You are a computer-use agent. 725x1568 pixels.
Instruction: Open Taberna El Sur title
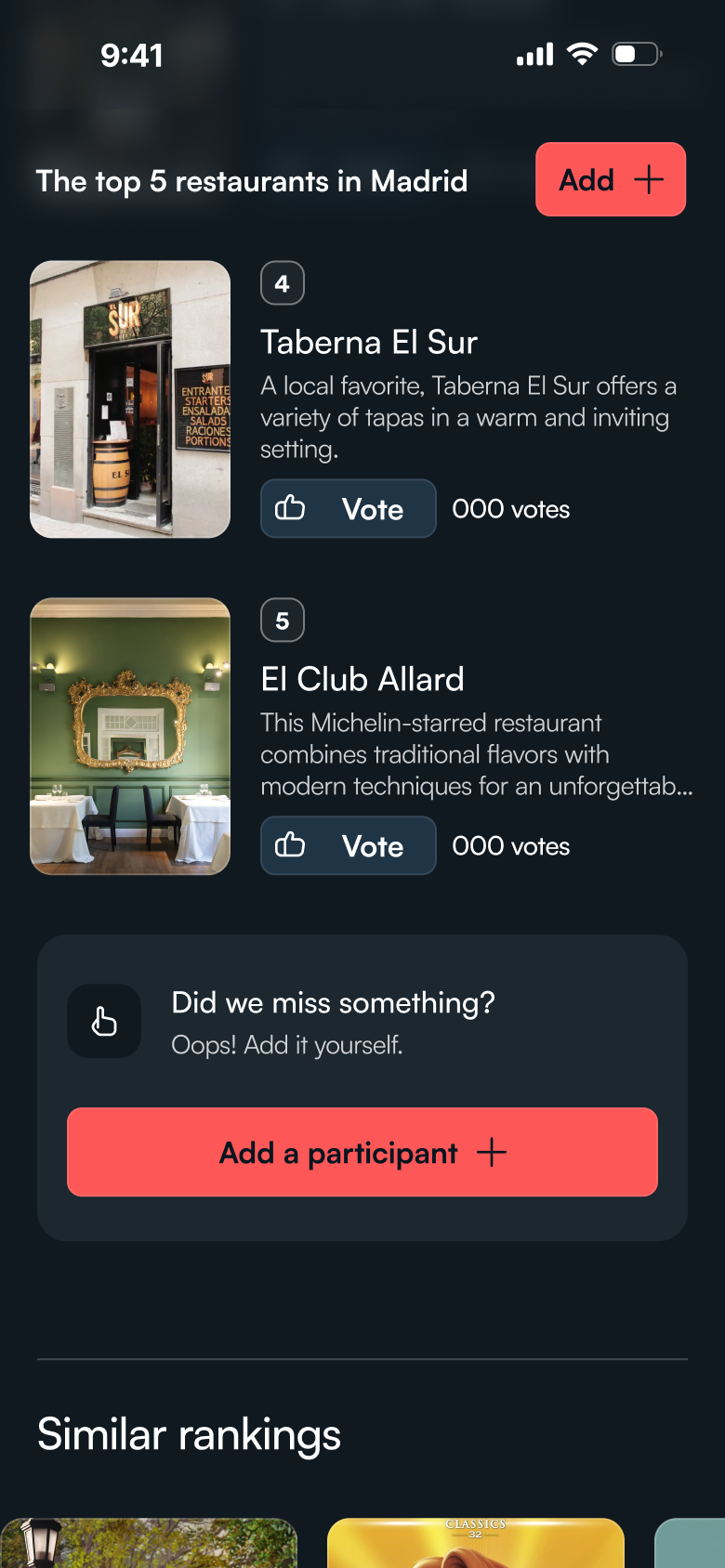tap(369, 343)
